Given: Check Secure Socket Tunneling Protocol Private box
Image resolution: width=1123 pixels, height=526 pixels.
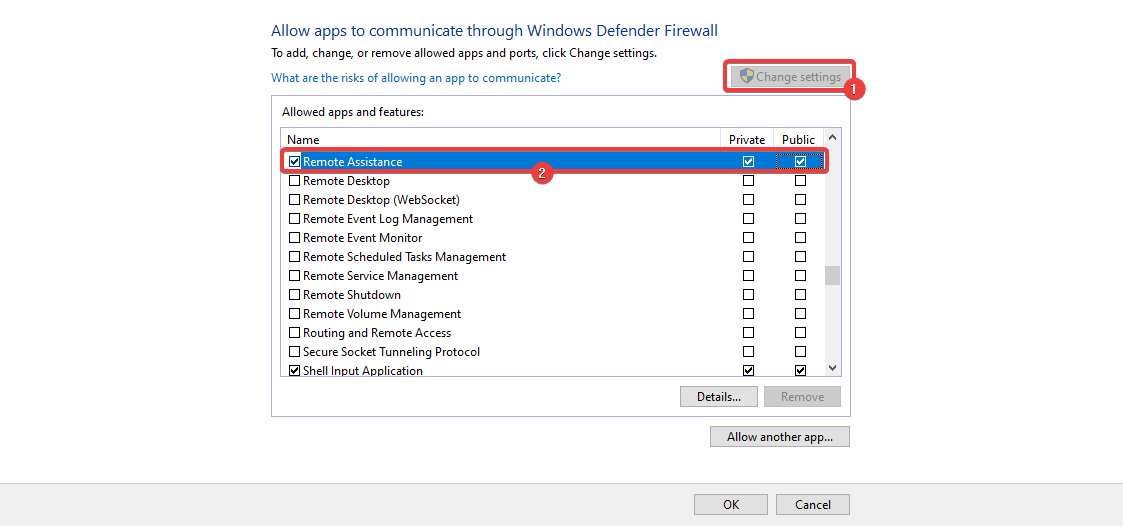Looking at the screenshot, I should [x=748, y=352].
